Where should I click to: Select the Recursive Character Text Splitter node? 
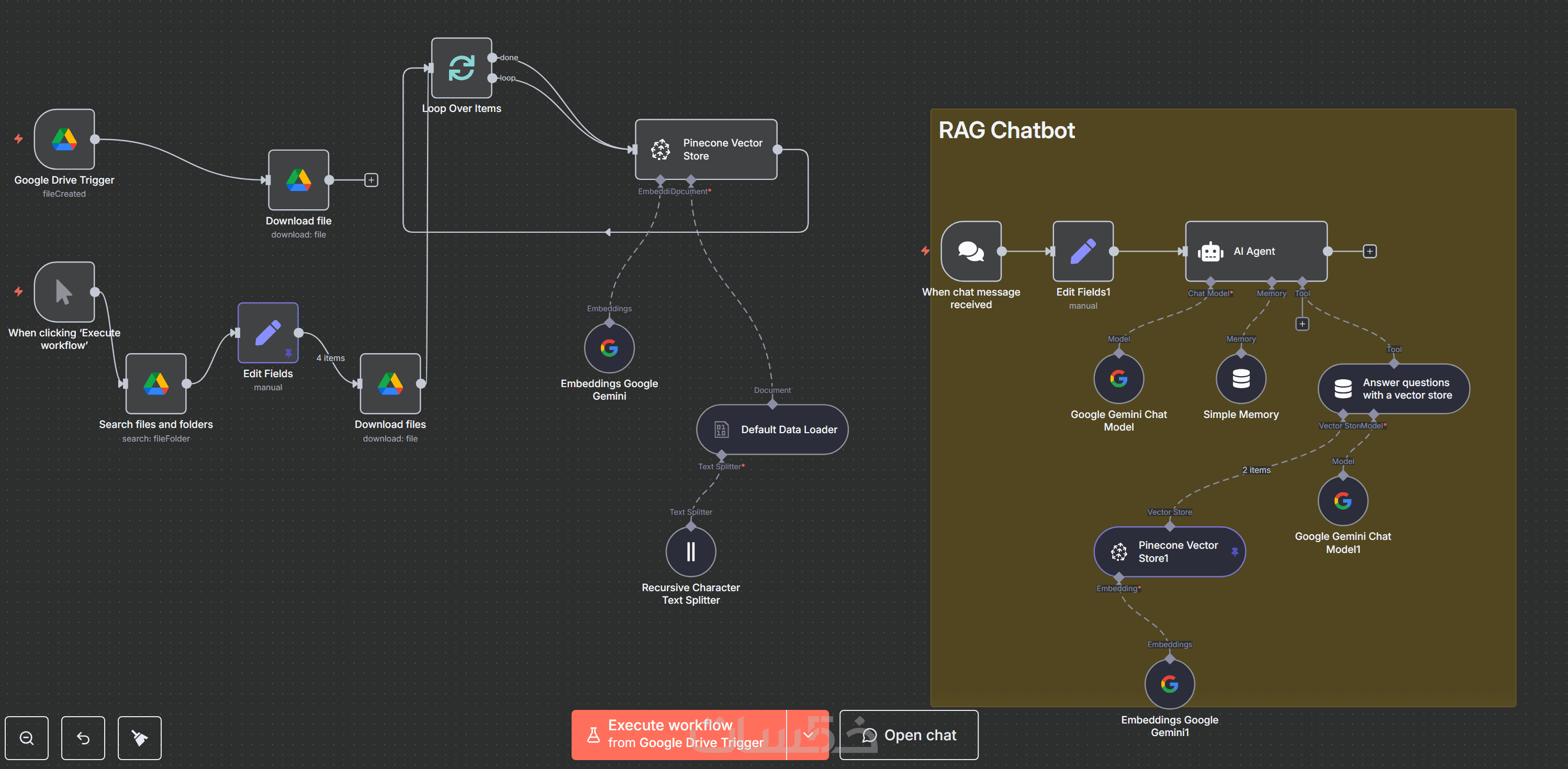(x=690, y=552)
